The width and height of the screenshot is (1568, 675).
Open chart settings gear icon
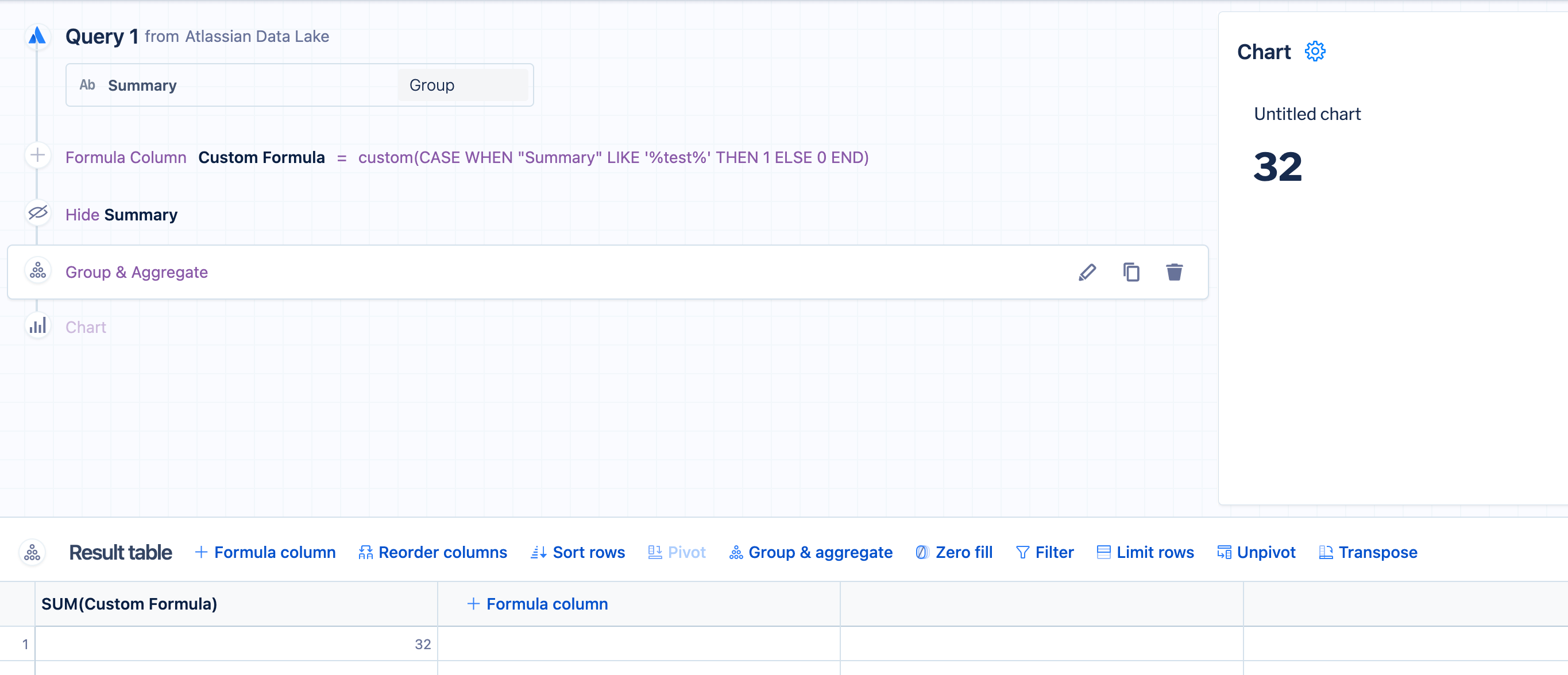point(1315,52)
